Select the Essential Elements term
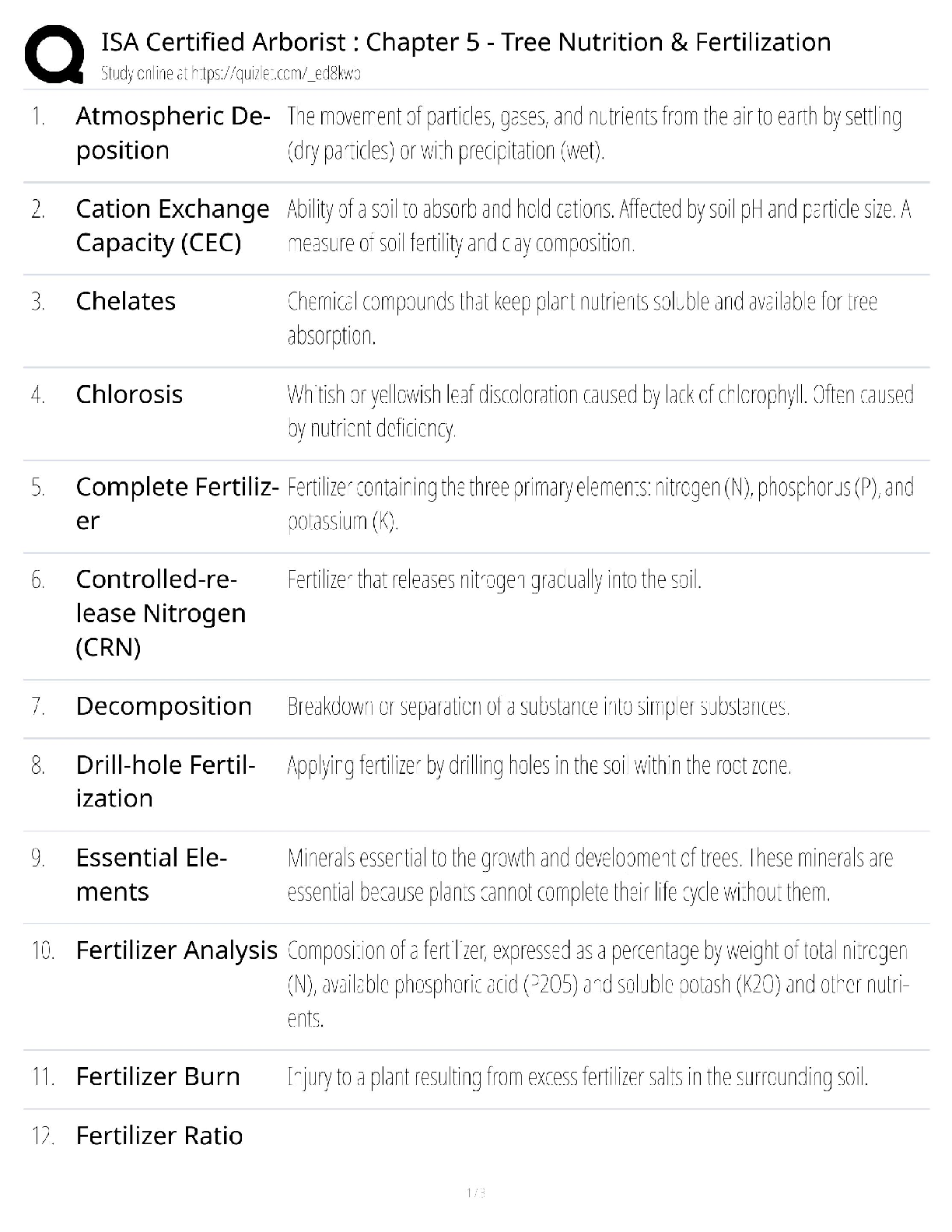 (151, 874)
